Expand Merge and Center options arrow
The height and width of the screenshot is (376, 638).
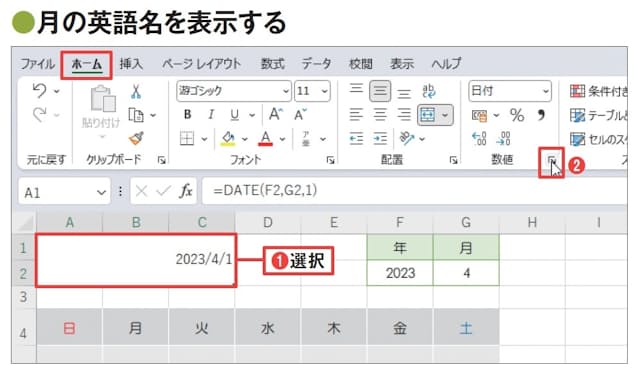[445, 115]
